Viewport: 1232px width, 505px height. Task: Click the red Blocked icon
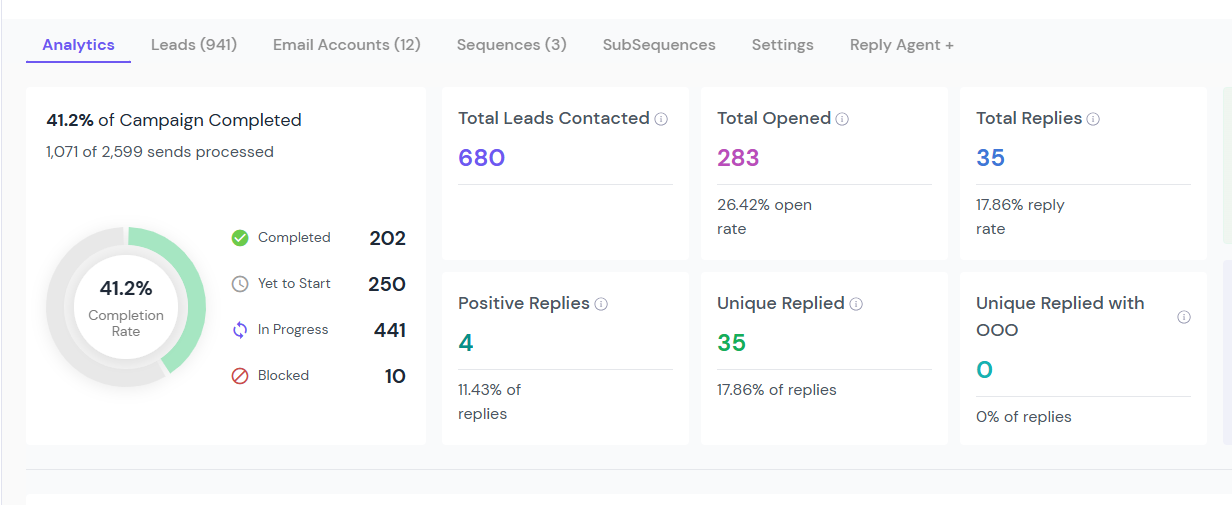pyautogui.click(x=240, y=376)
